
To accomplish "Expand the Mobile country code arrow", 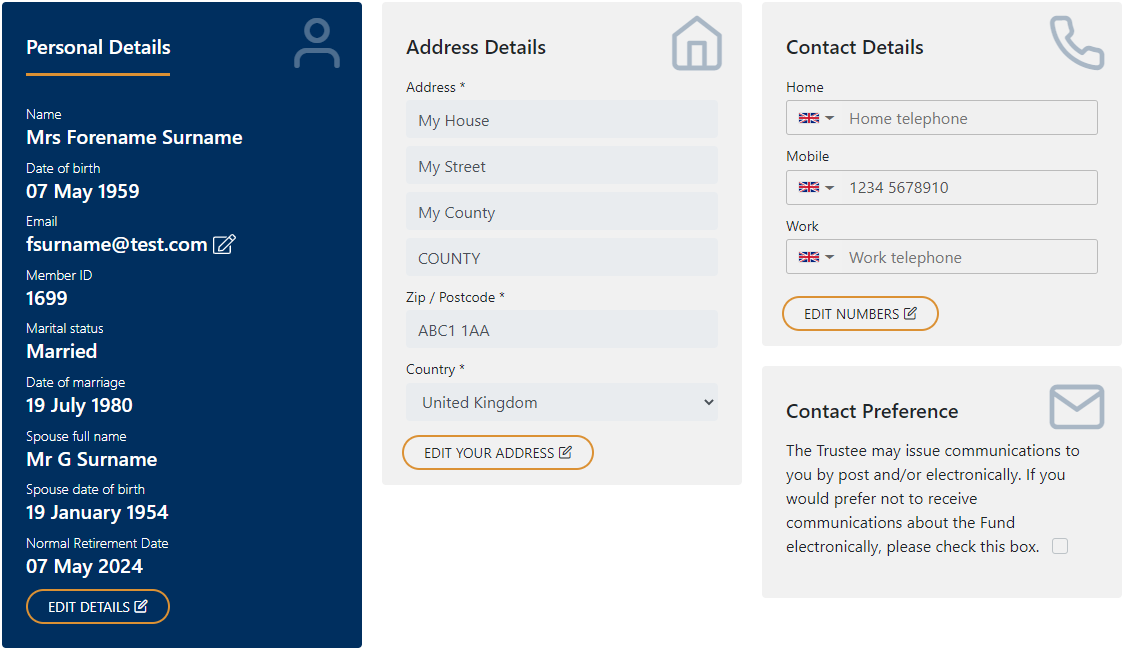I will [x=829, y=187].
